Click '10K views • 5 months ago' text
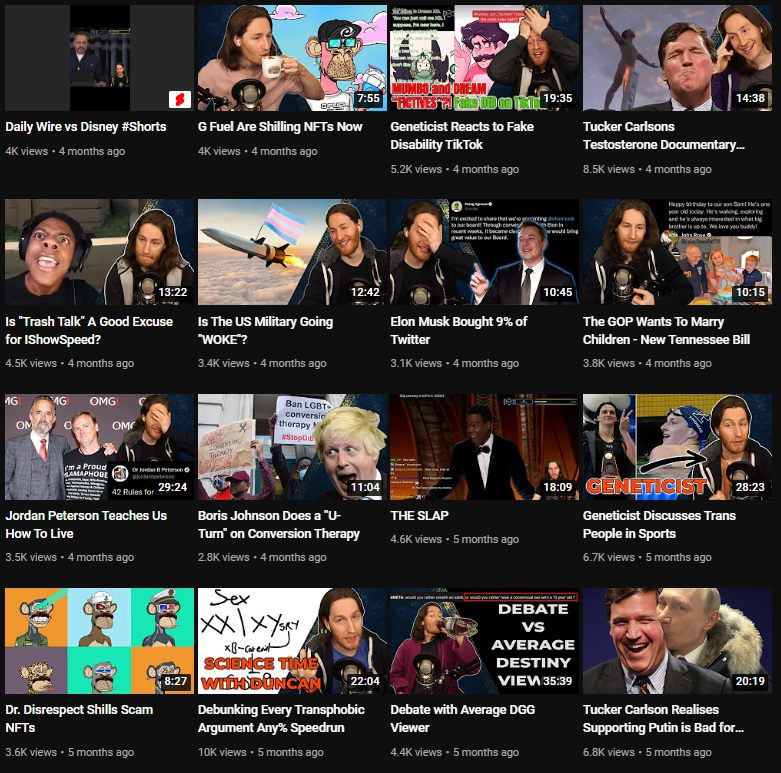Image resolution: width=781 pixels, height=773 pixels. (260, 752)
